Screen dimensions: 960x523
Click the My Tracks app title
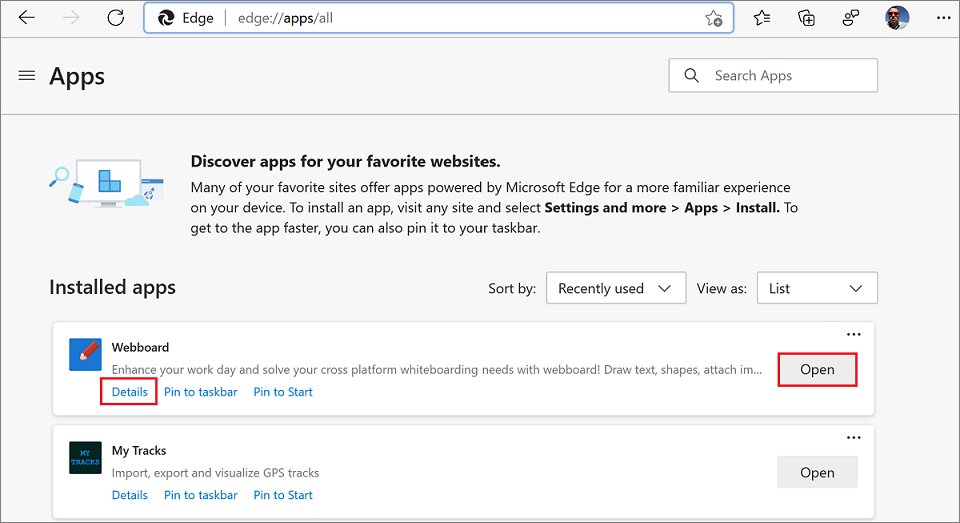tap(139, 450)
